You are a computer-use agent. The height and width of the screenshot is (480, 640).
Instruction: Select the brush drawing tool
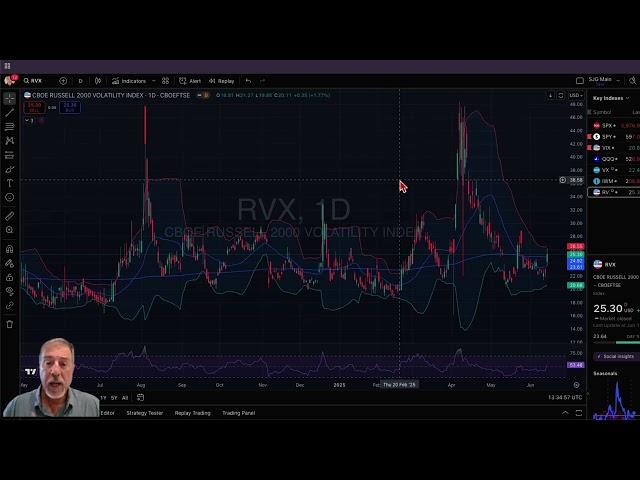pyautogui.click(x=9, y=169)
